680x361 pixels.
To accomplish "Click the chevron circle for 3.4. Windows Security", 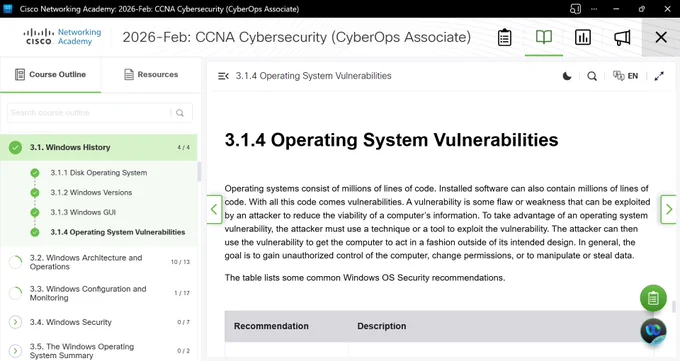I will click(x=15, y=322).
